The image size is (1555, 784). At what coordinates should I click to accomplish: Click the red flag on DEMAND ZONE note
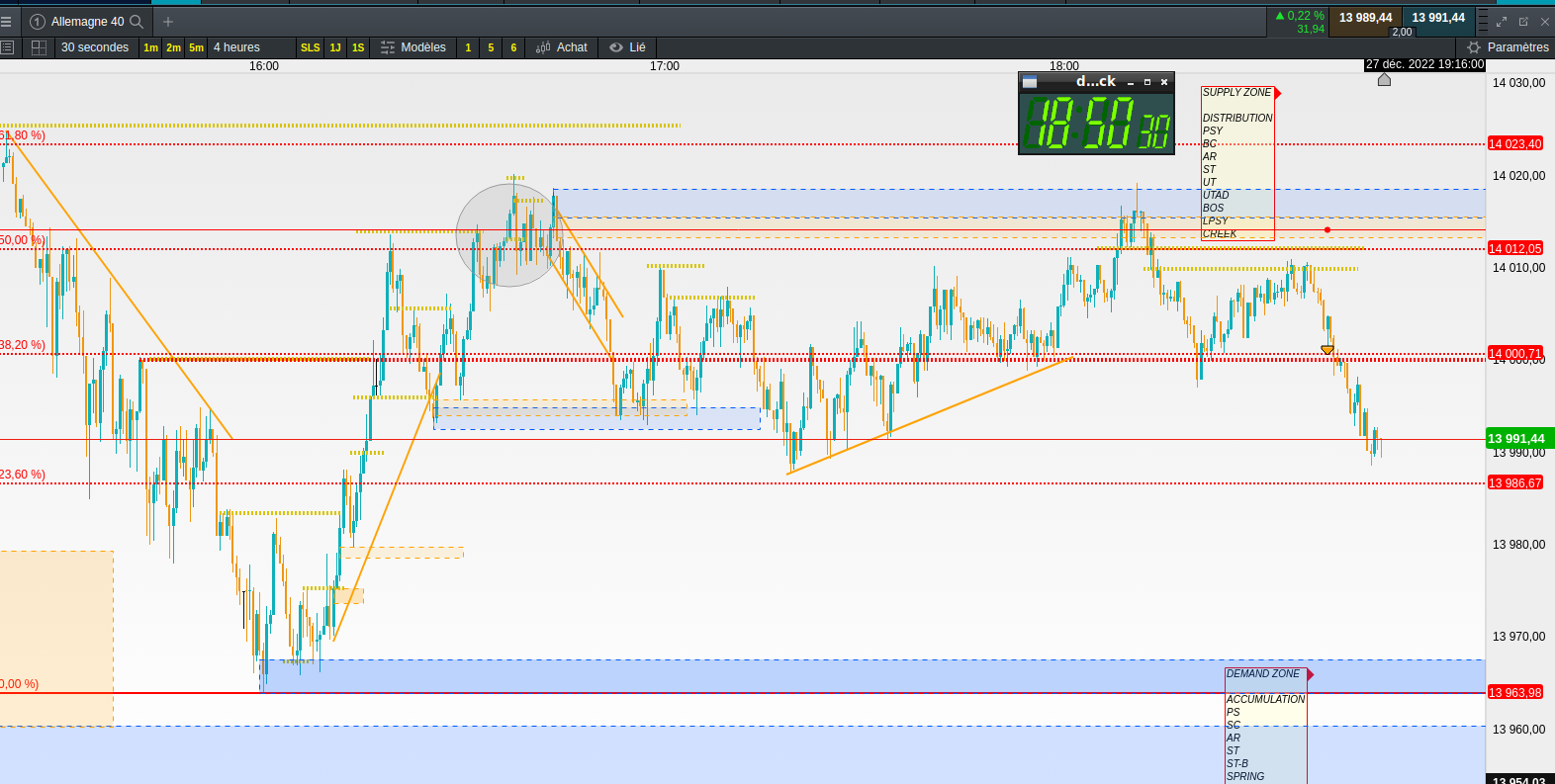(x=1311, y=674)
